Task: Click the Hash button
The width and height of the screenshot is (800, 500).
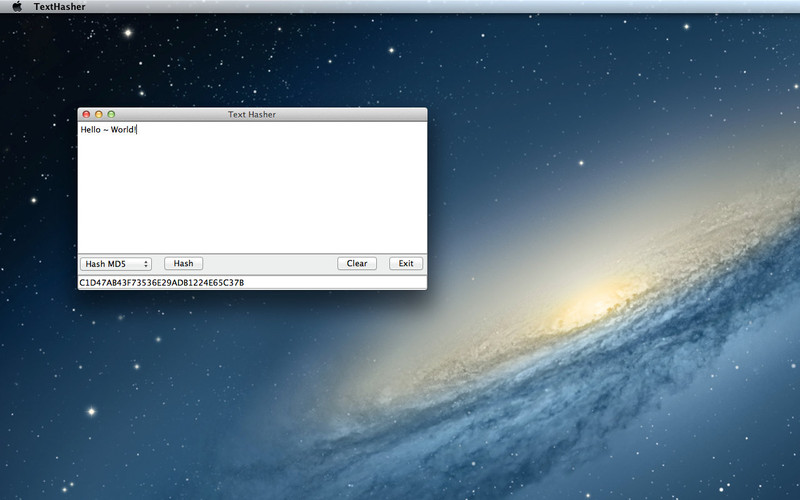Action: point(184,263)
